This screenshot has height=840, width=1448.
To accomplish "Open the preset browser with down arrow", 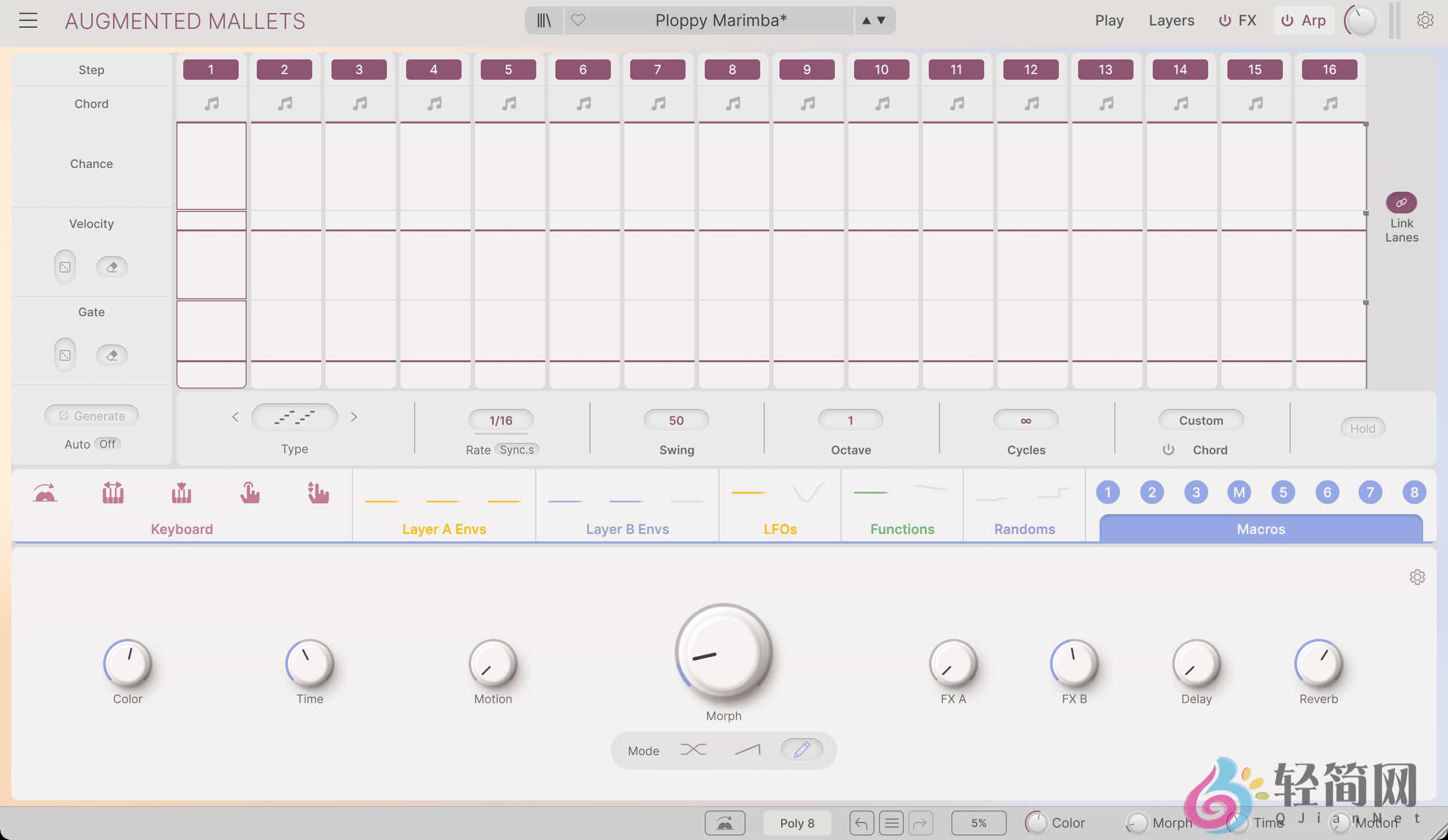I will click(881, 21).
